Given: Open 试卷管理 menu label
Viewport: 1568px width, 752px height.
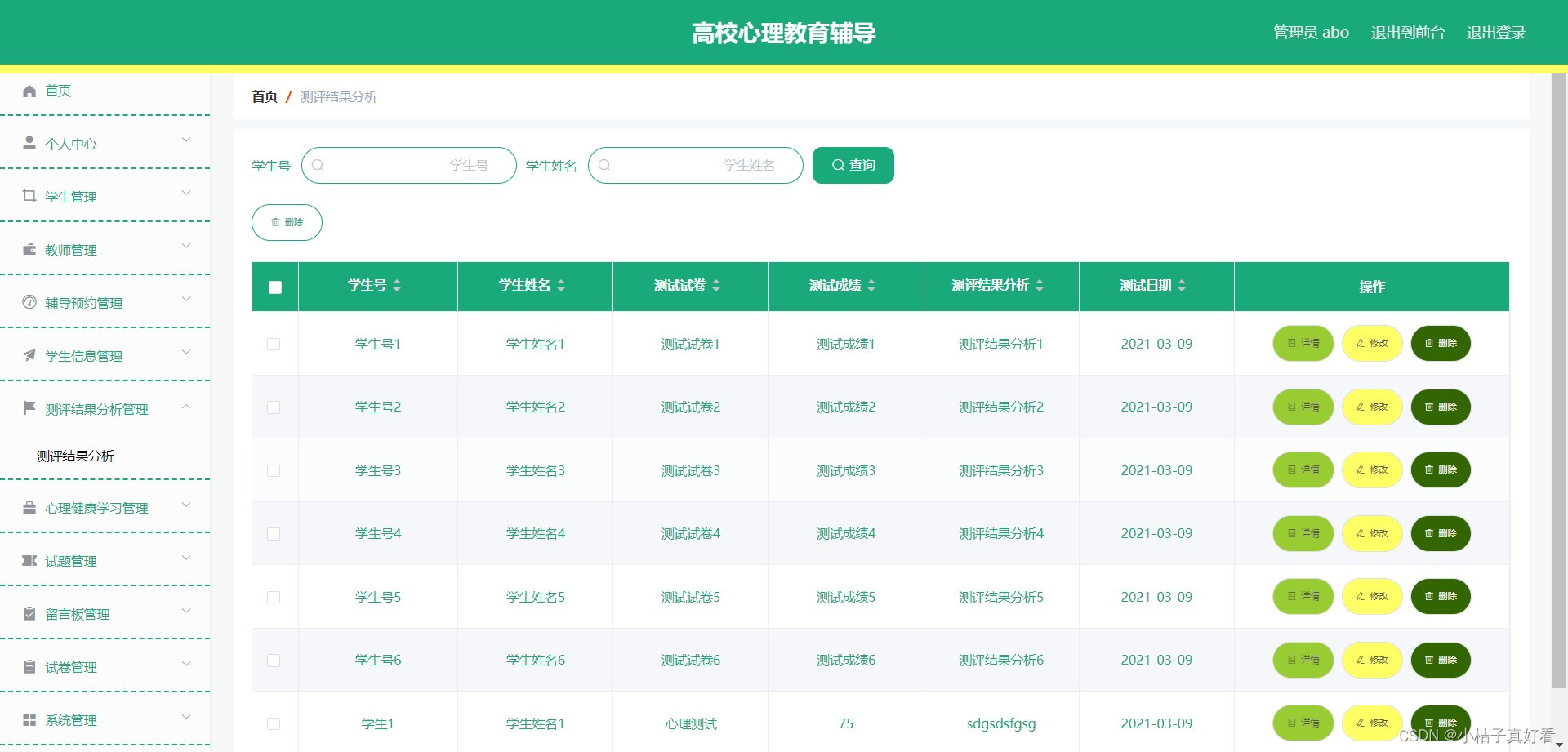Looking at the screenshot, I should [71, 667].
